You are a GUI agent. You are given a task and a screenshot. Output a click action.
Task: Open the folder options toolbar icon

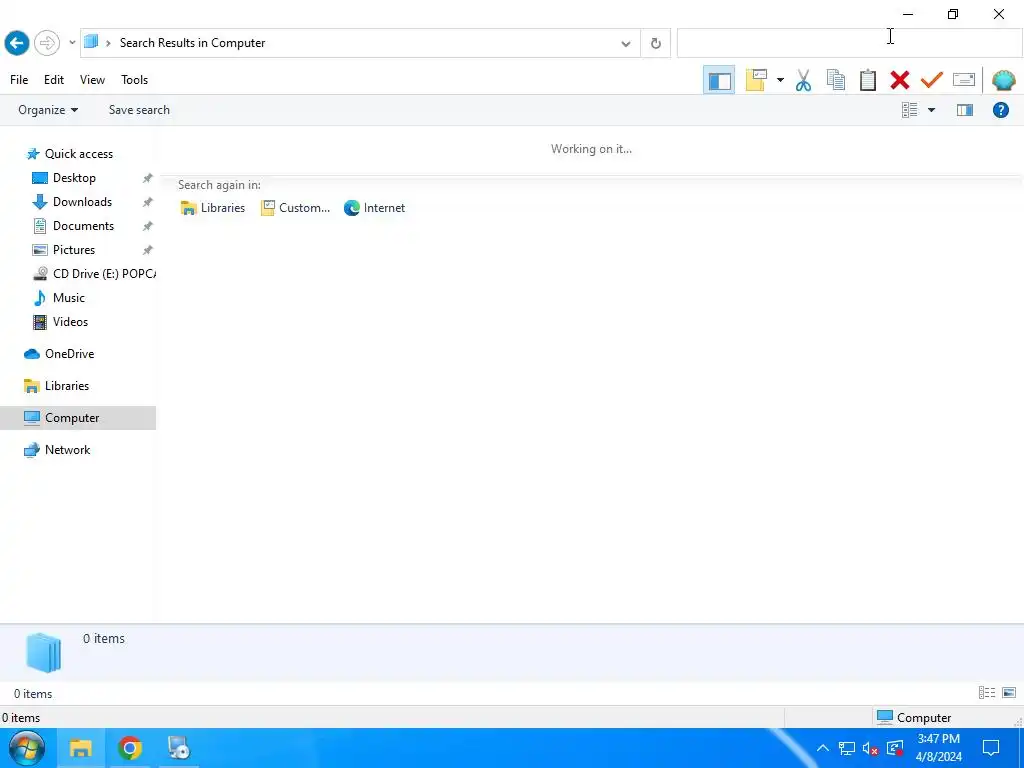(x=756, y=80)
